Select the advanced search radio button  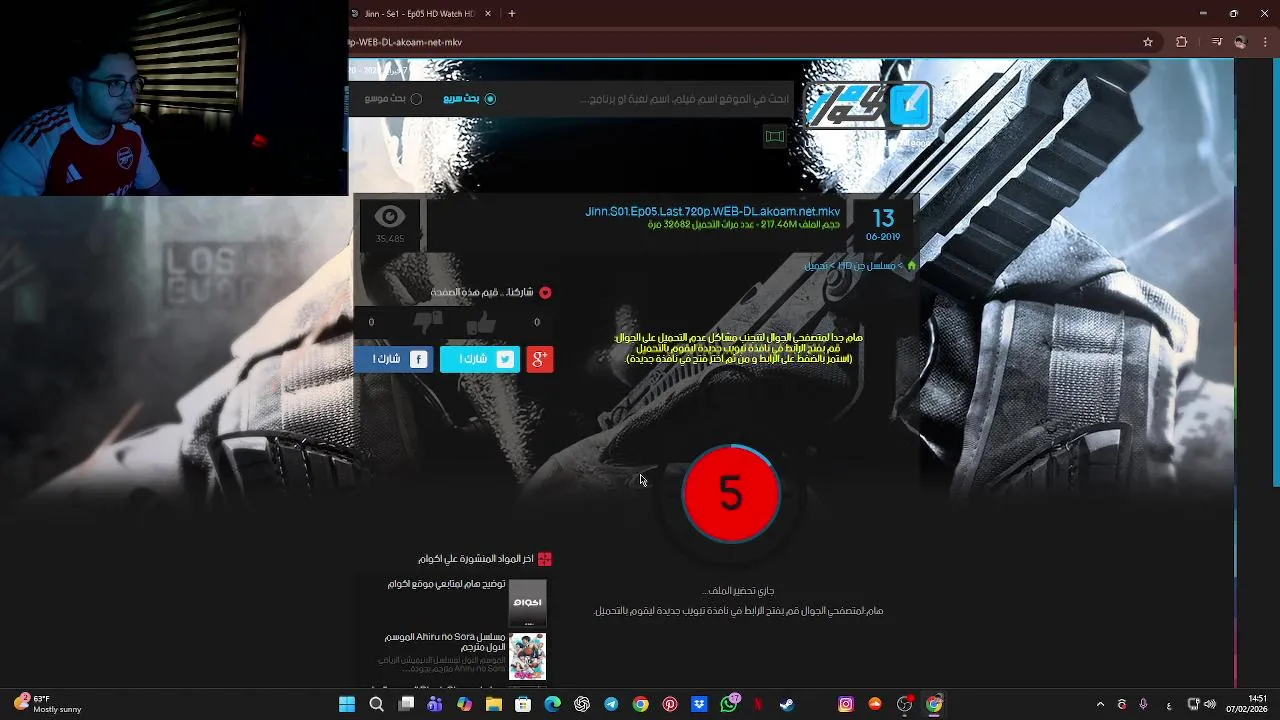[416, 99]
